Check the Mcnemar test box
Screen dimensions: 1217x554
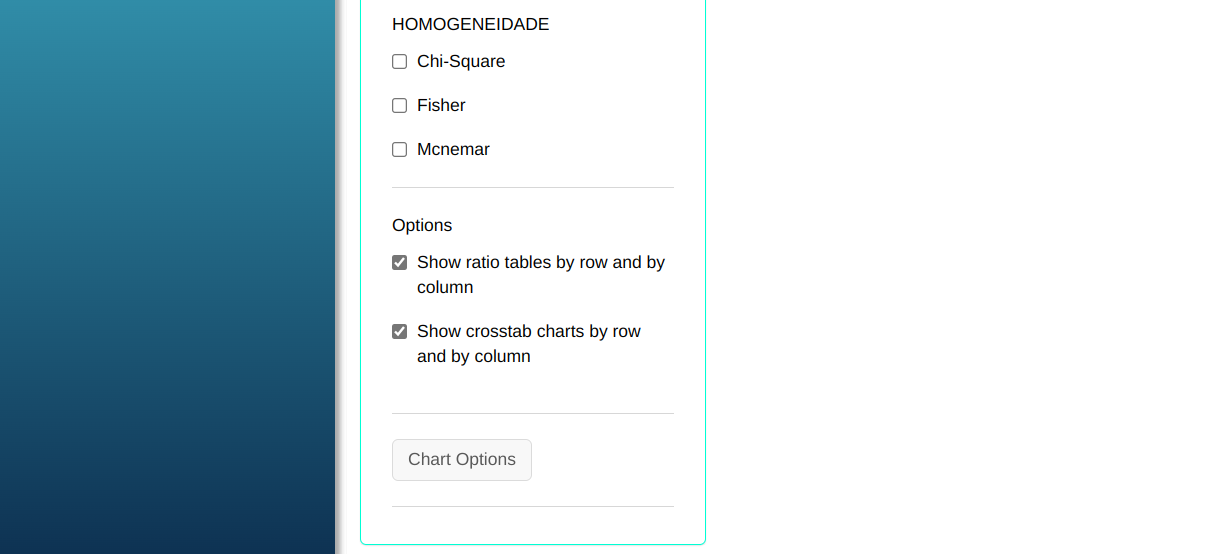400,150
